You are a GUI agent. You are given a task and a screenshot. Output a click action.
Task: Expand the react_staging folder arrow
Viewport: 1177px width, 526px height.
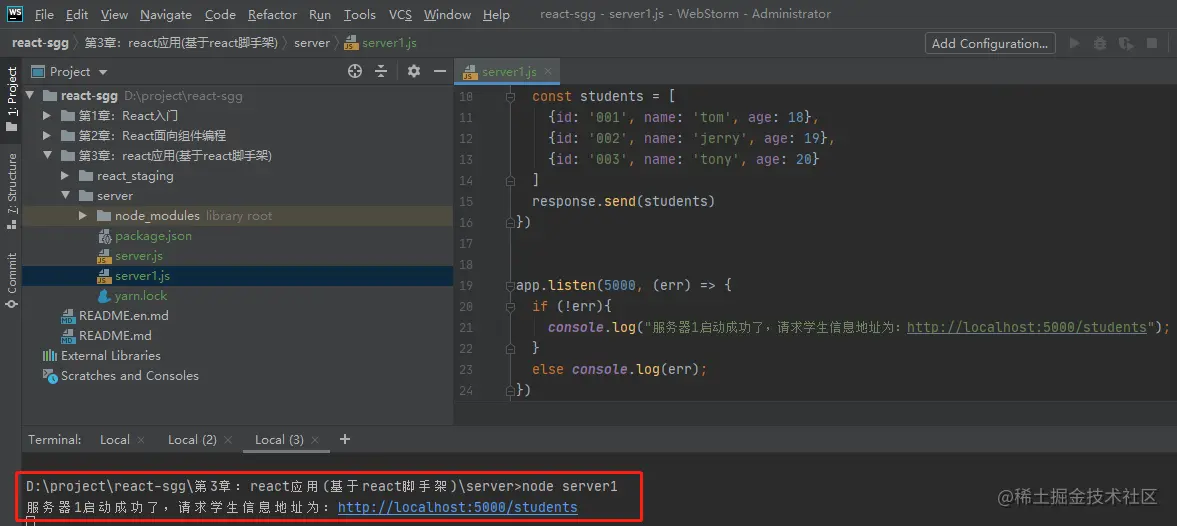point(65,176)
